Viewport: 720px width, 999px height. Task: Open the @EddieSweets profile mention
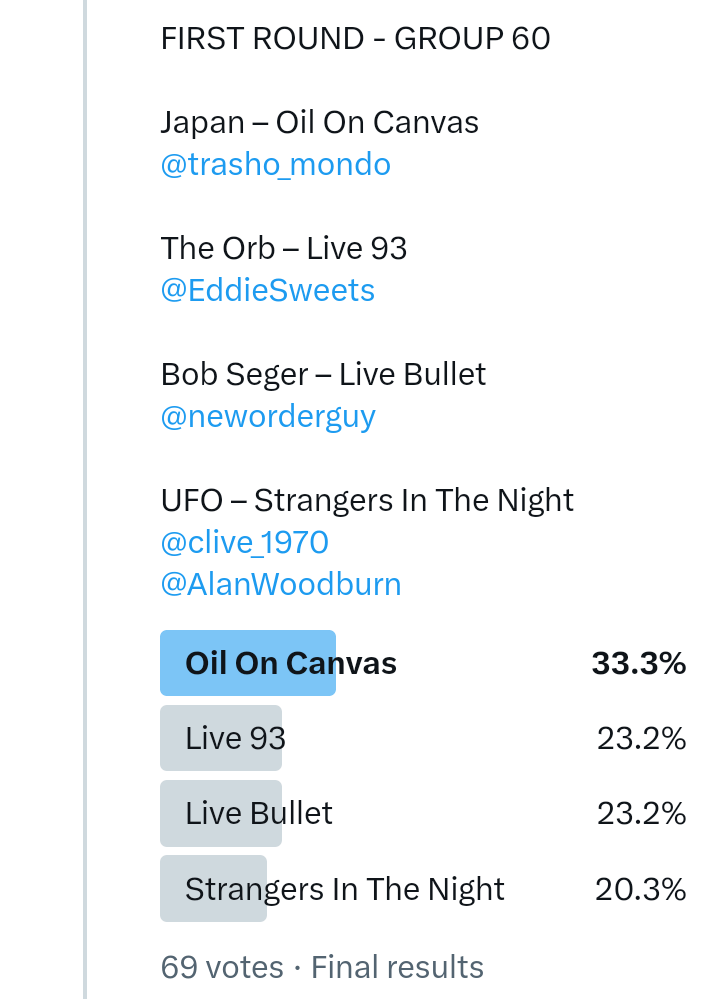point(267,291)
